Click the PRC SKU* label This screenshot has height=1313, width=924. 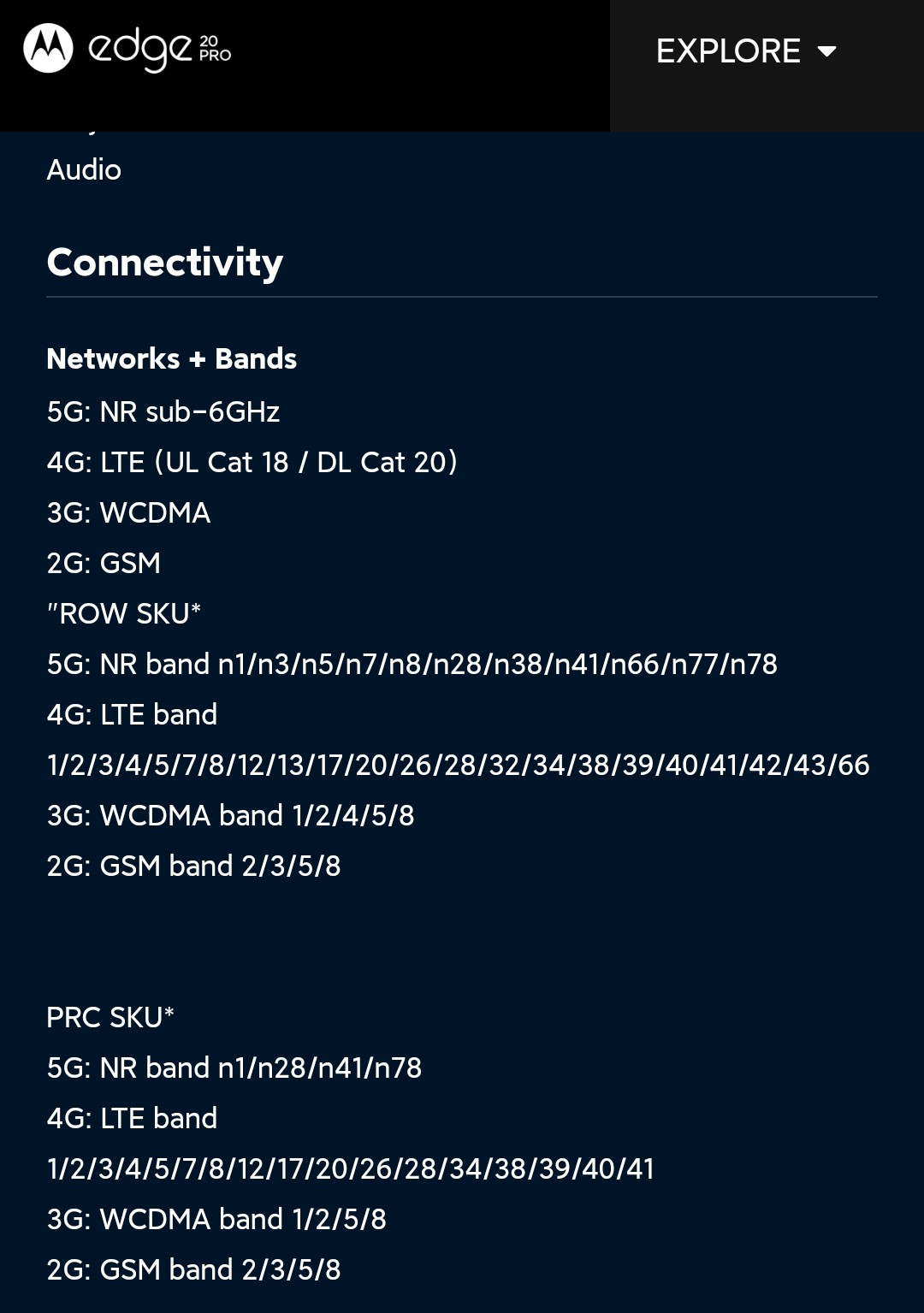pos(110,1017)
